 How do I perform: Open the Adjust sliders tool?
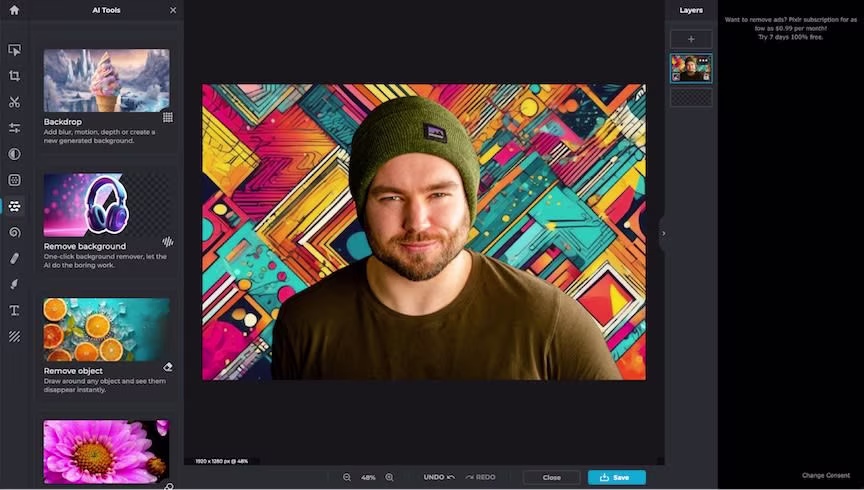(x=14, y=128)
